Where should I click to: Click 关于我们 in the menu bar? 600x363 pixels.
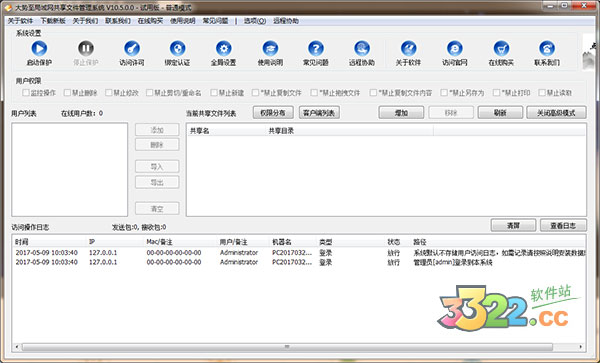[x=85, y=21]
